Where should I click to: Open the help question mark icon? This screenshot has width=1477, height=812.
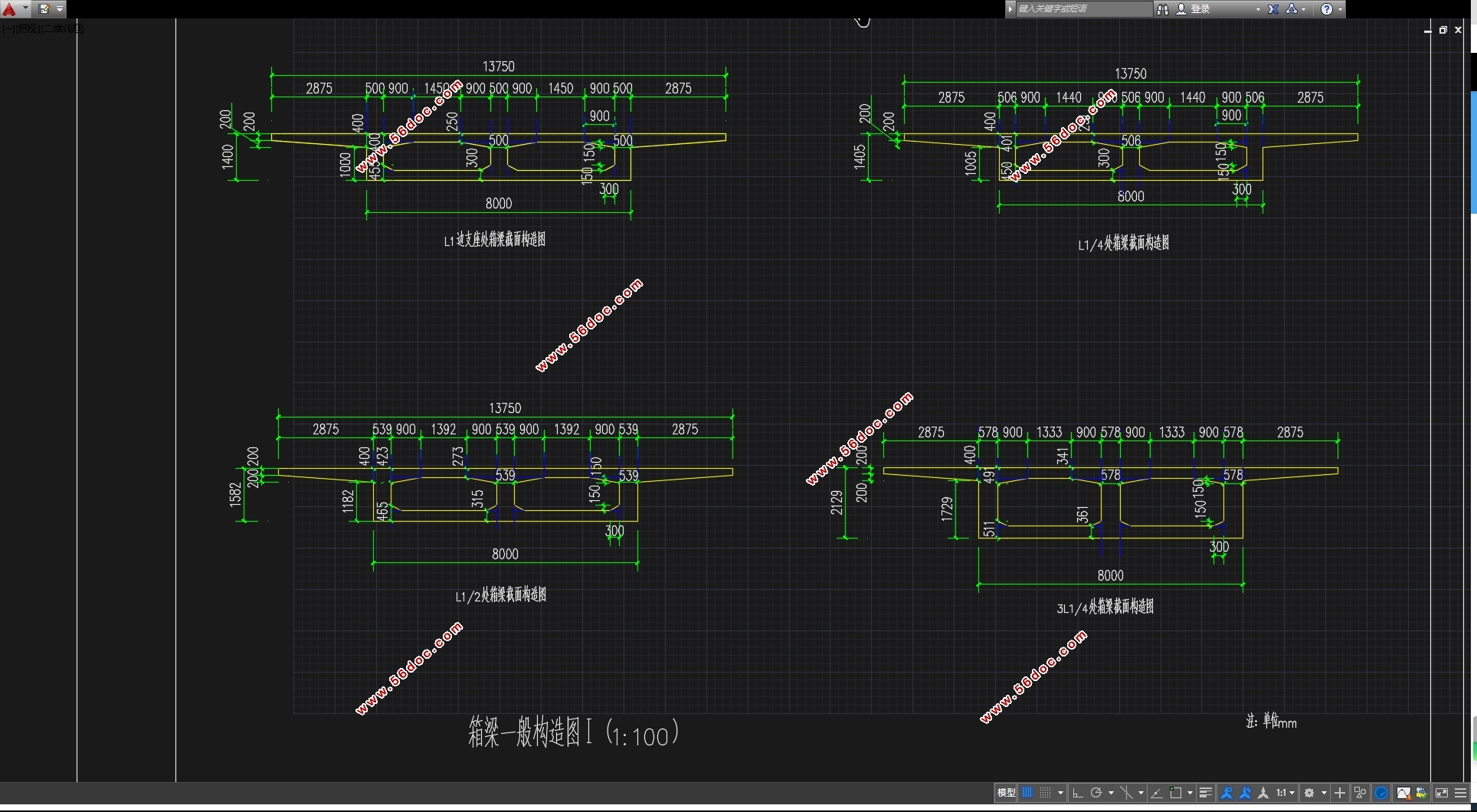(1327, 9)
